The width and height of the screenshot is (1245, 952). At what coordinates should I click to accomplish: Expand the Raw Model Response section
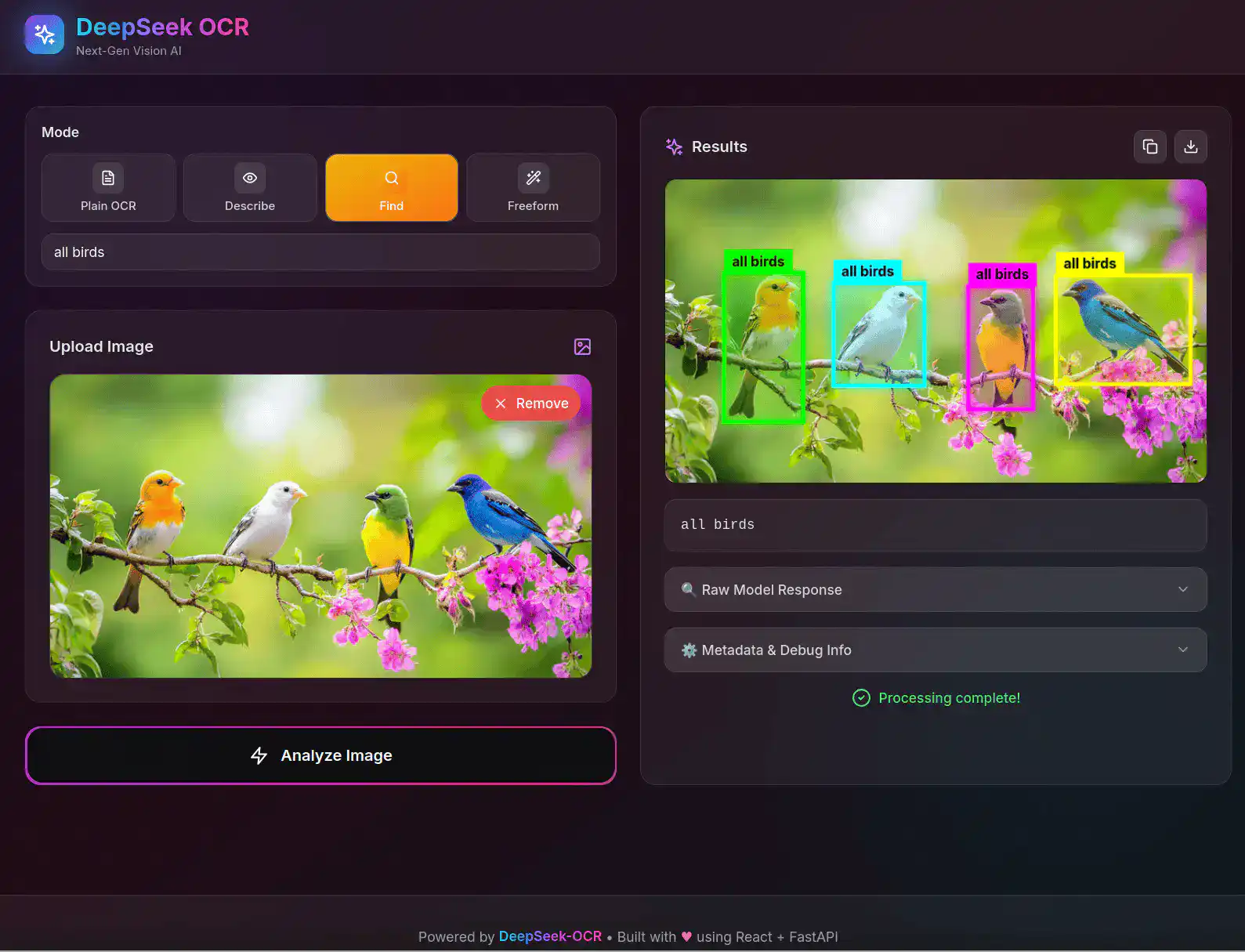click(x=1182, y=589)
